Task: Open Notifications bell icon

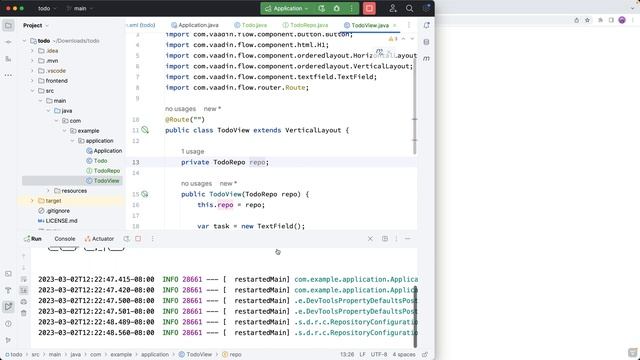Action: pos(427,25)
